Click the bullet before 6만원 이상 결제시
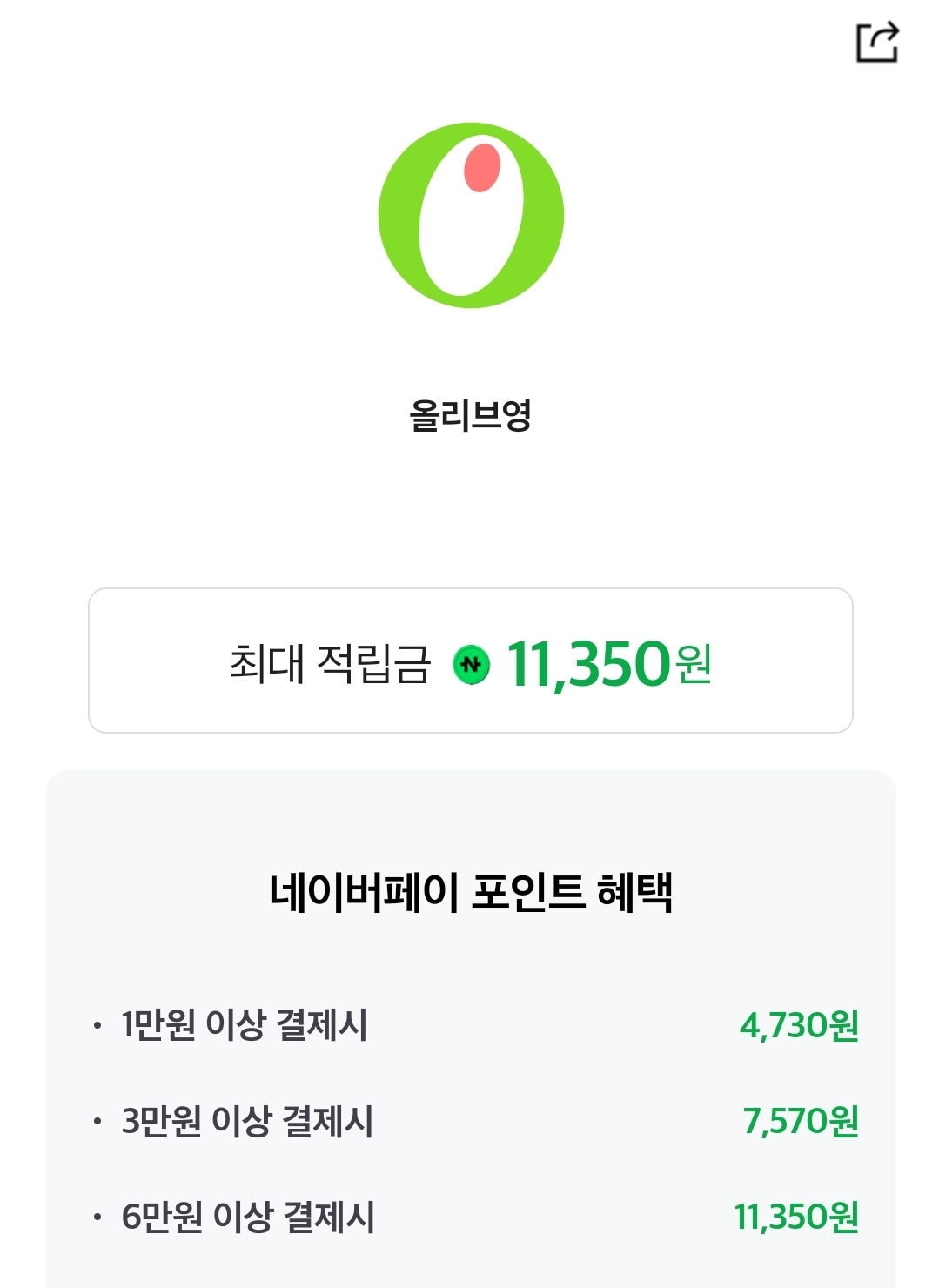This screenshot has width=939, height=1288. coord(97,1217)
